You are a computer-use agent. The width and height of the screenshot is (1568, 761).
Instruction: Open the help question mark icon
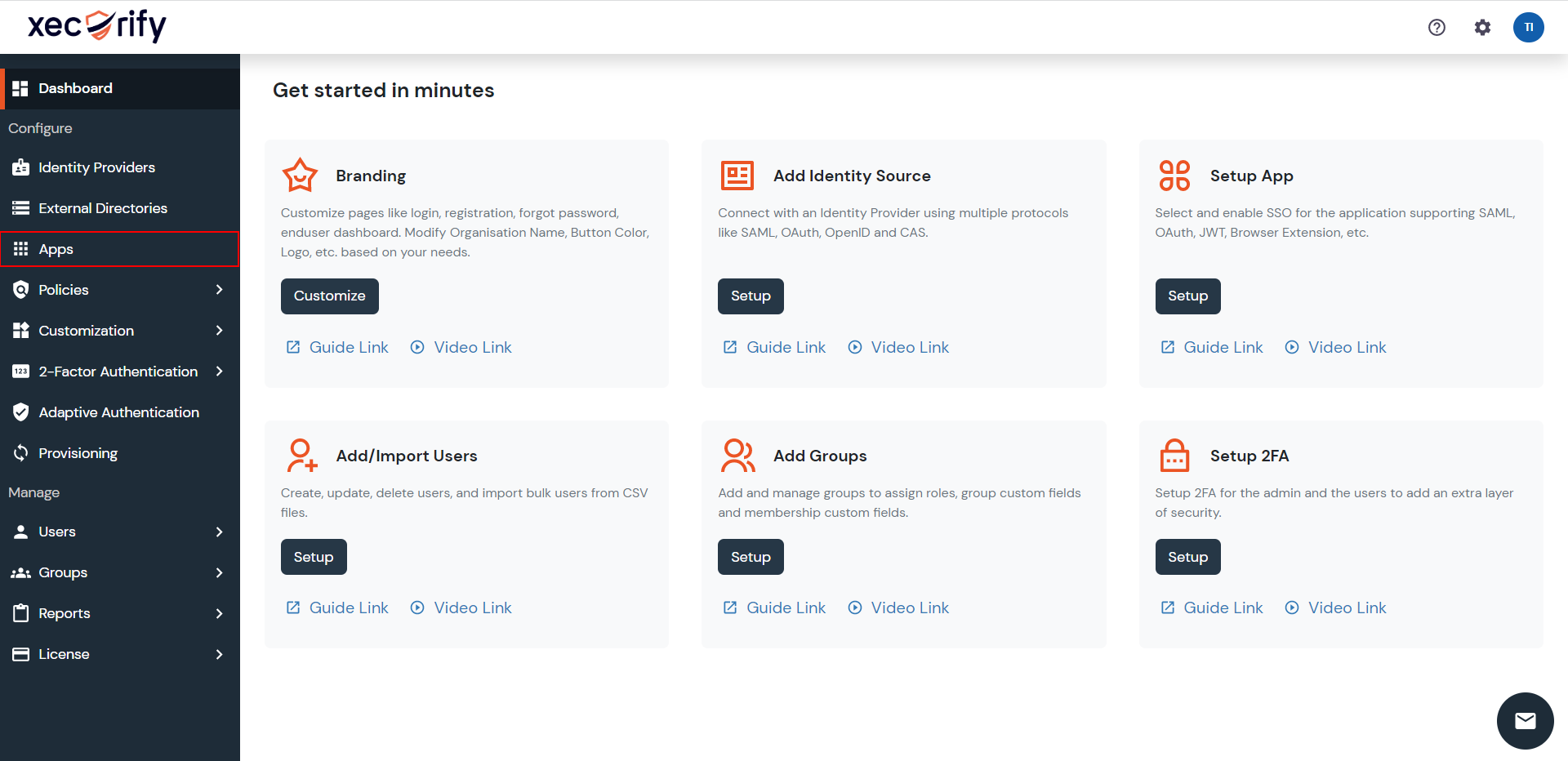point(1437,27)
